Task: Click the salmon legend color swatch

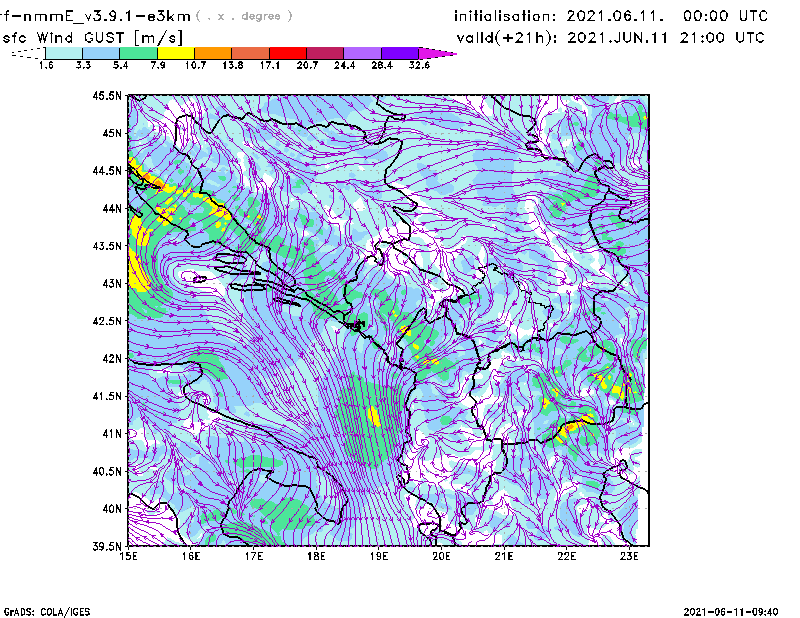Action: (x=250, y=53)
